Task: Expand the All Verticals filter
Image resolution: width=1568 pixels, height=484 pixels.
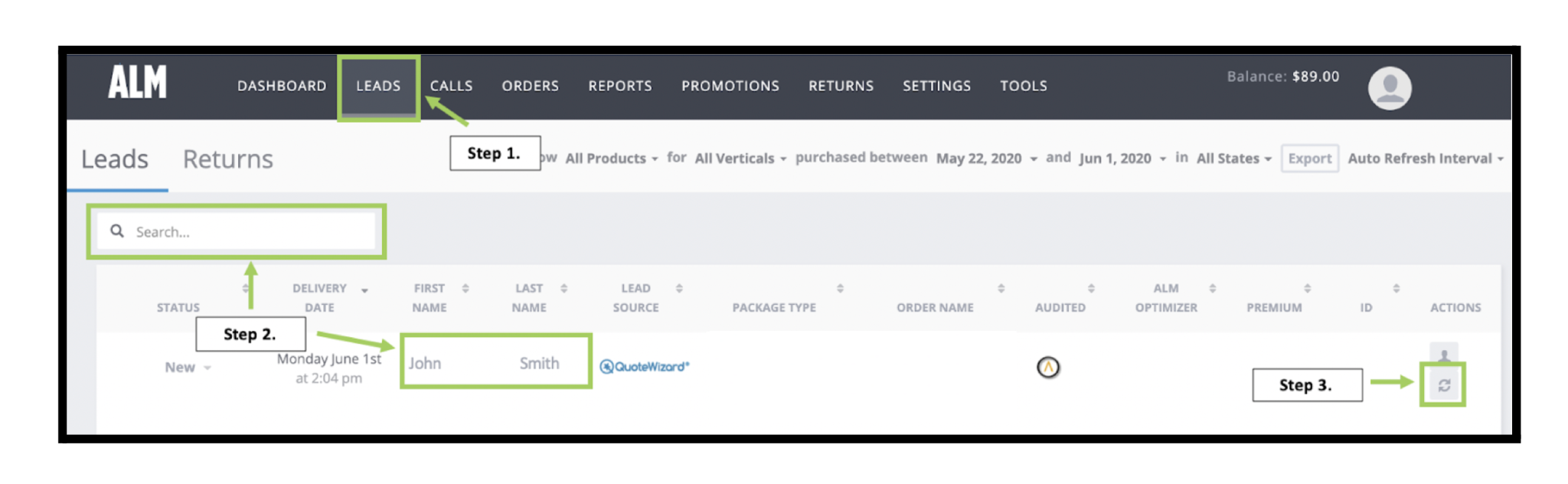Action: tap(740, 159)
